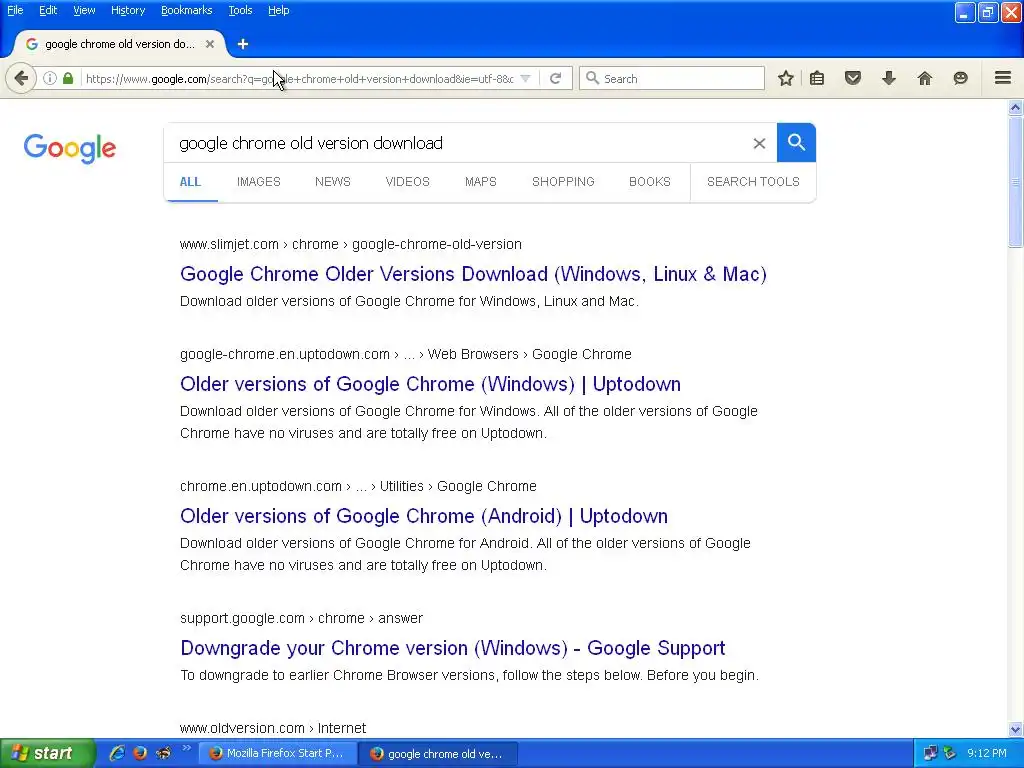Open the Bookmarks menu
This screenshot has width=1024, height=768.
coord(186,10)
